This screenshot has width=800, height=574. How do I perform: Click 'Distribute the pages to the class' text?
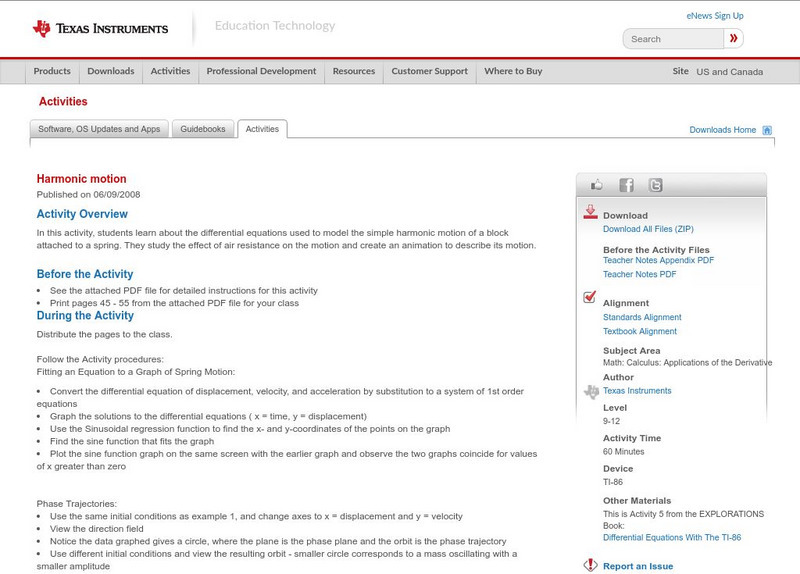[104, 335]
